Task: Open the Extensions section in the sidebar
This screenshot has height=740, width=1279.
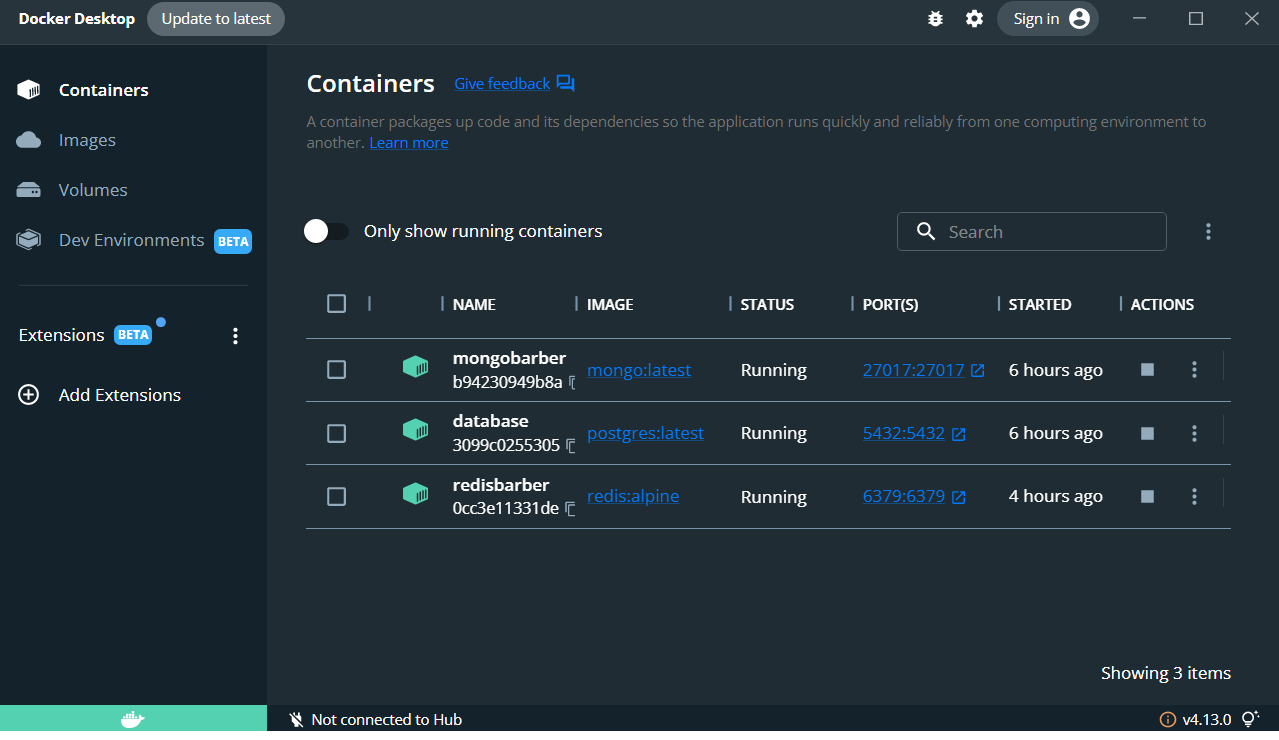Action: point(61,334)
